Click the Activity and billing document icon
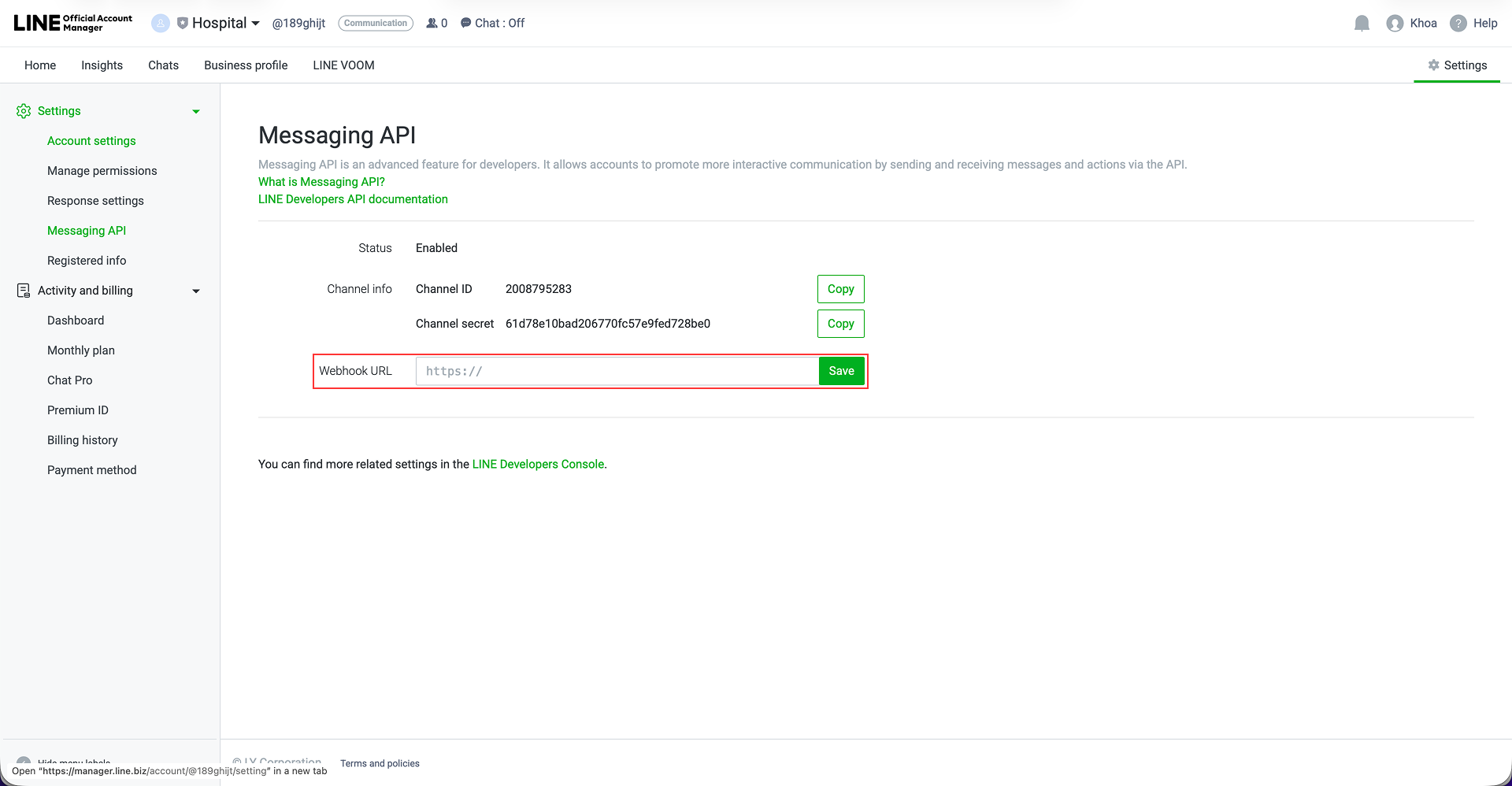 click(x=23, y=290)
